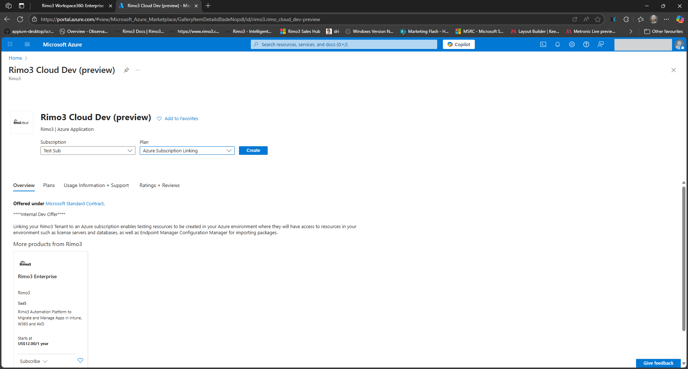
Task: Expand the Plan dropdown
Action: [x=187, y=150]
